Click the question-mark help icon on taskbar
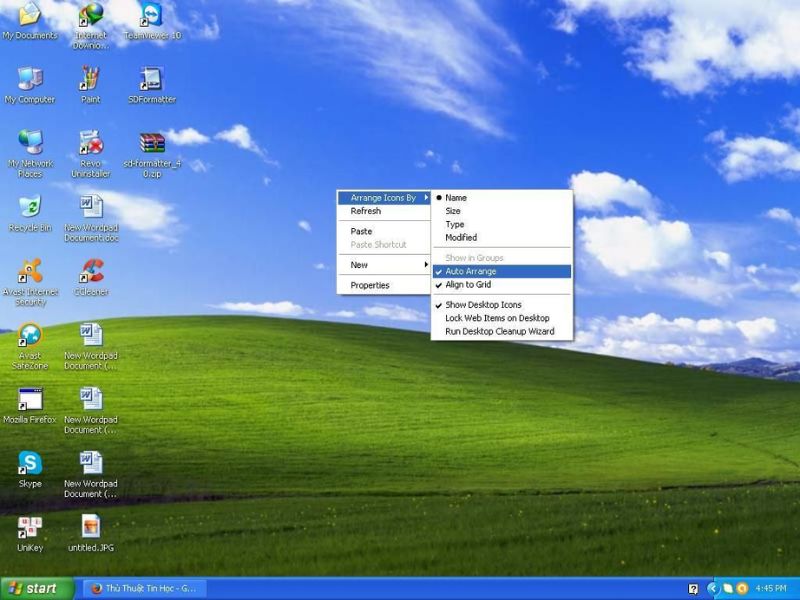This screenshot has width=800, height=600. click(x=693, y=589)
